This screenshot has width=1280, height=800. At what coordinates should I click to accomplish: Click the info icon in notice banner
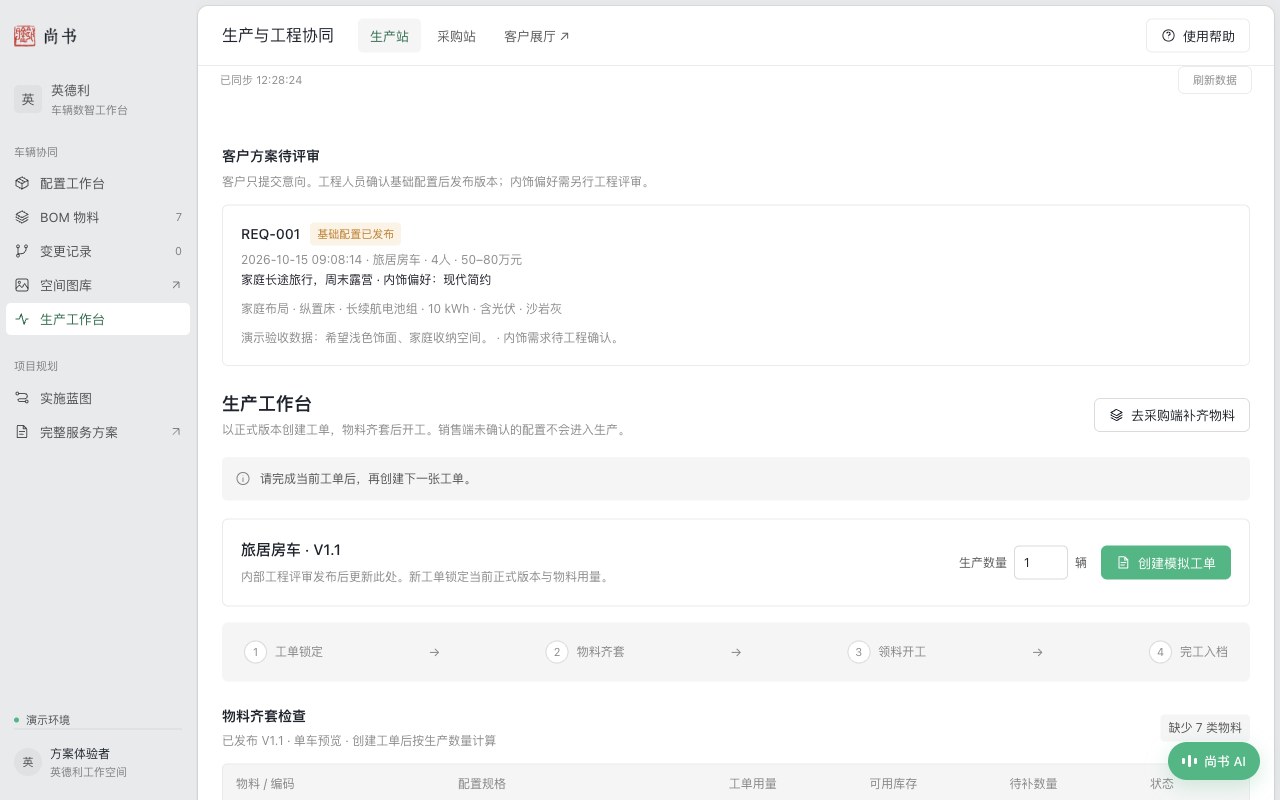(243, 479)
